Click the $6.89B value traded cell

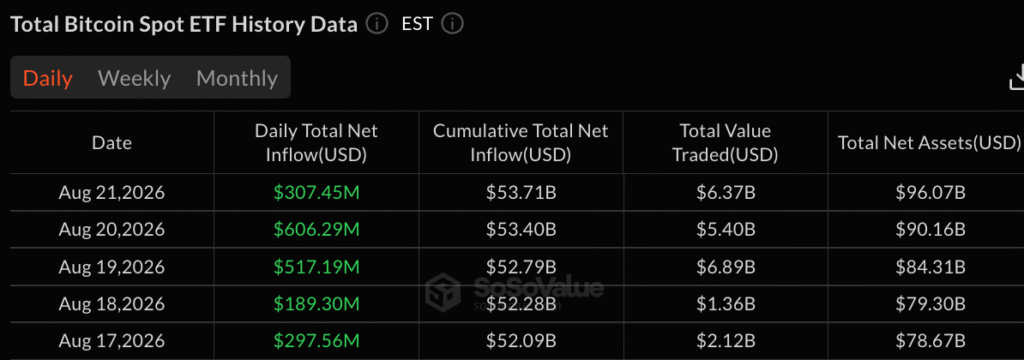tap(725, 267)
